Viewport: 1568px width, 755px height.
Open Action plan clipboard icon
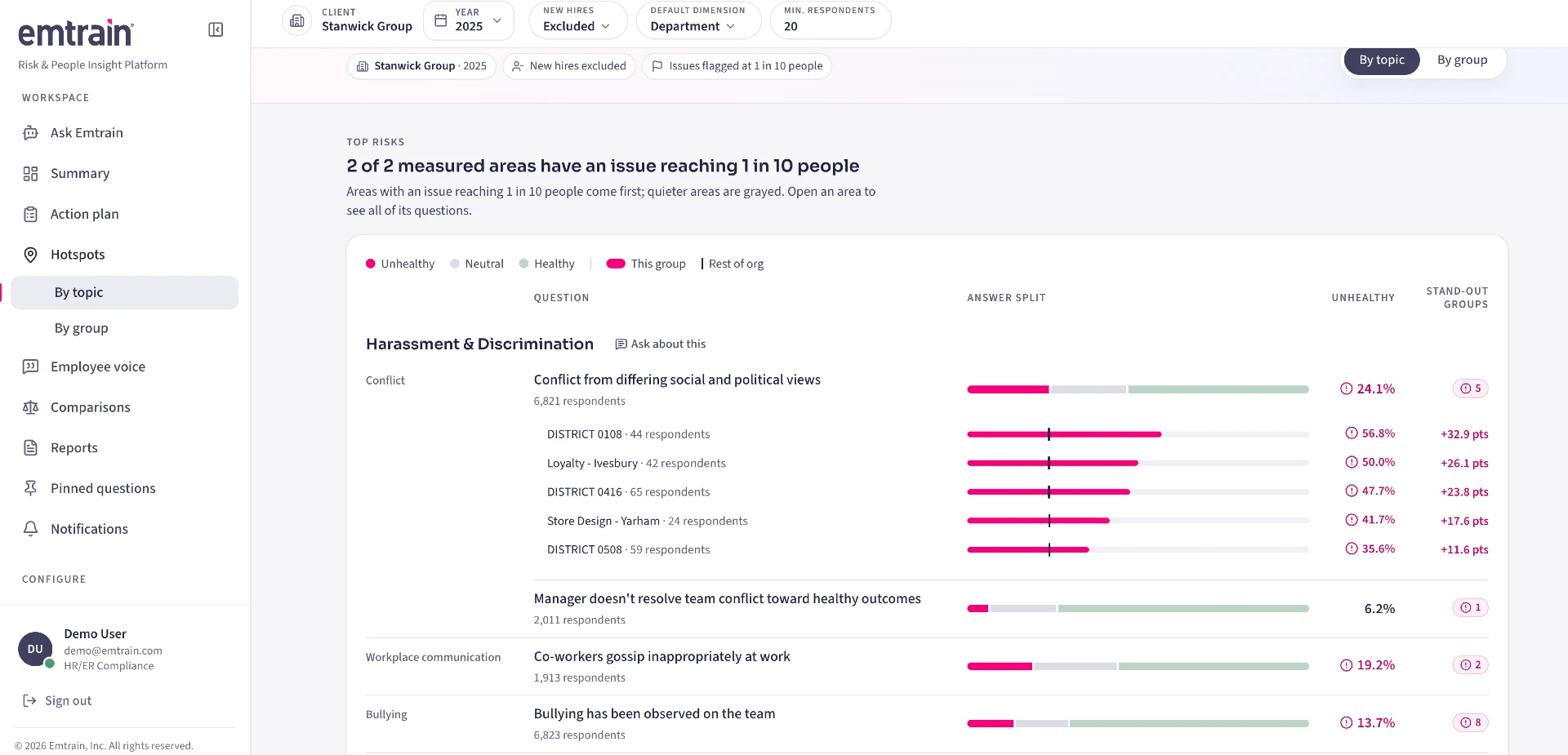[x=30, y=215]
